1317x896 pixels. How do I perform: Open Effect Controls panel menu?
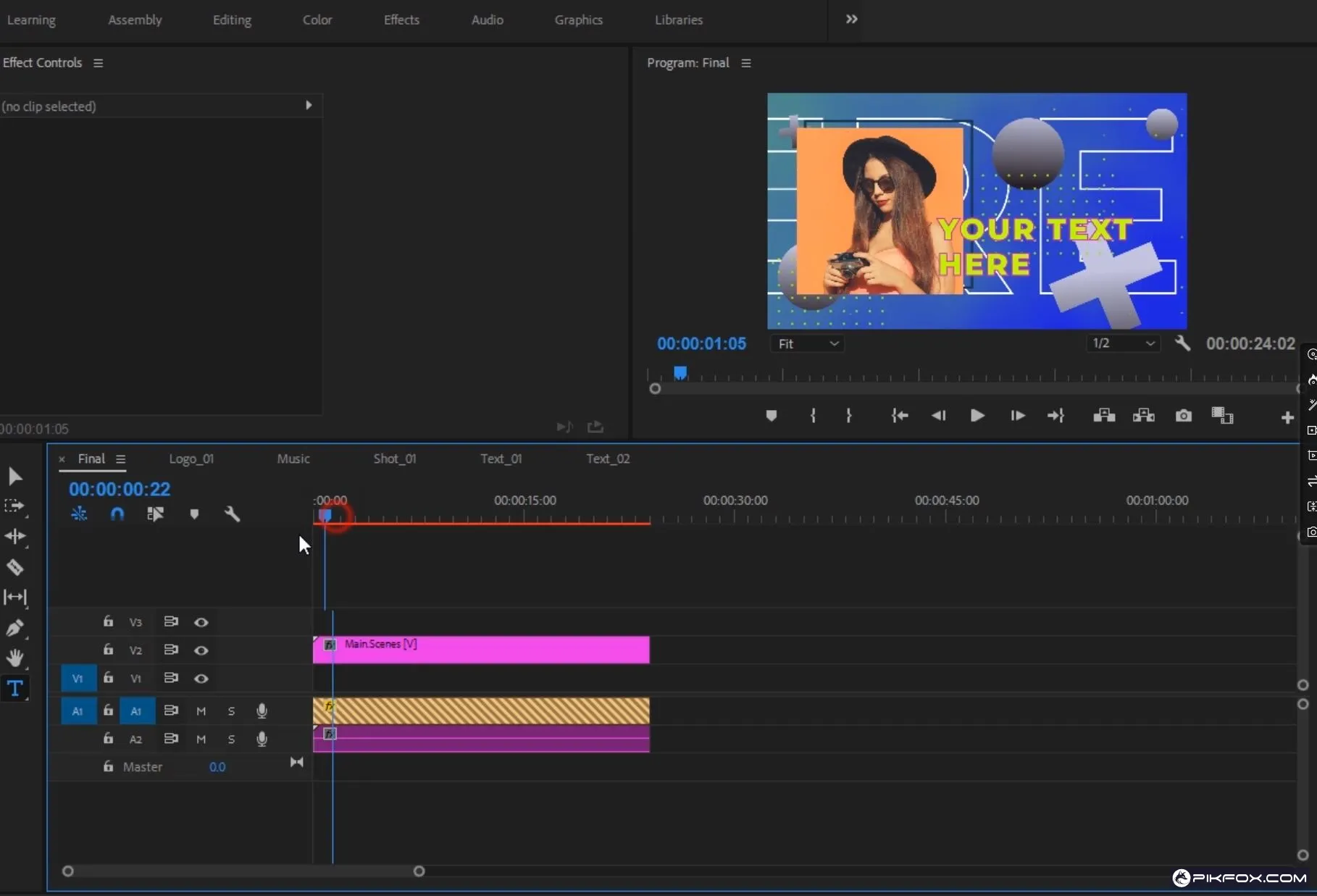pyautogui.click(x=98, y=63)
